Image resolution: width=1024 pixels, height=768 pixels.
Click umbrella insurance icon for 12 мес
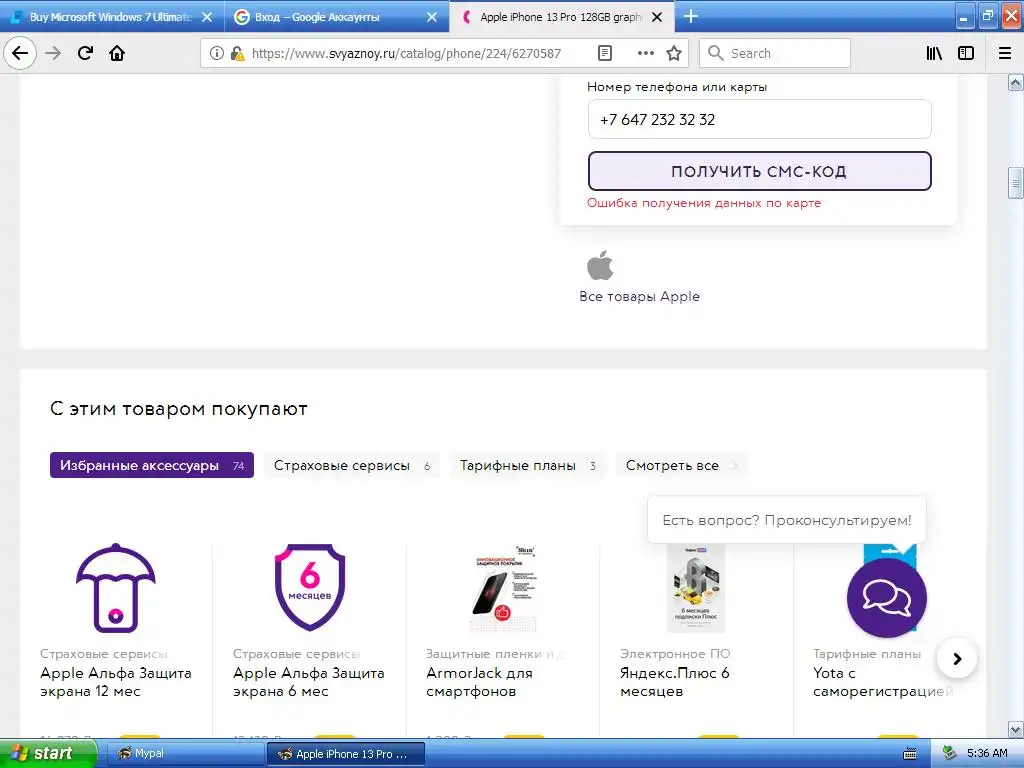coord(116,588)
